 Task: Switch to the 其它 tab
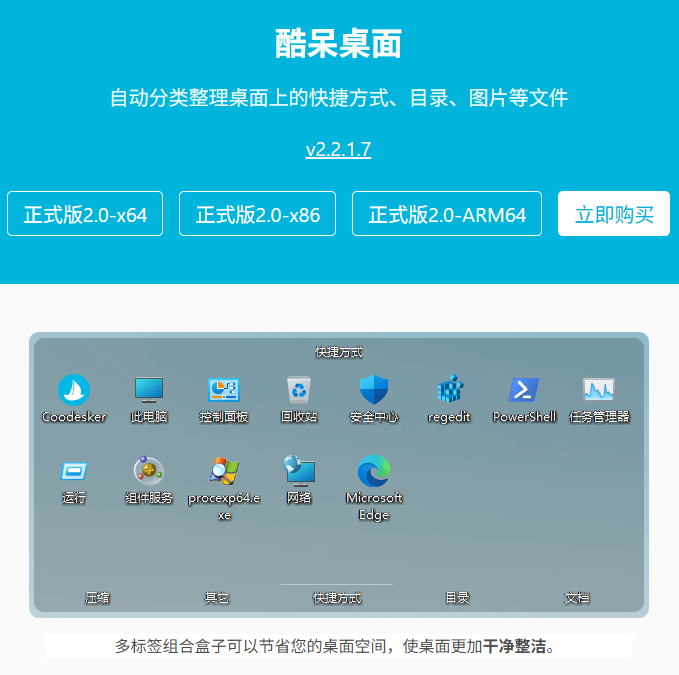[217, 598]
